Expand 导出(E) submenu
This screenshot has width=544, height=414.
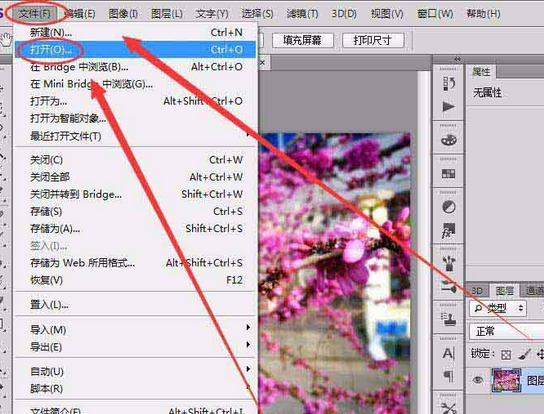tap(135, 347)
